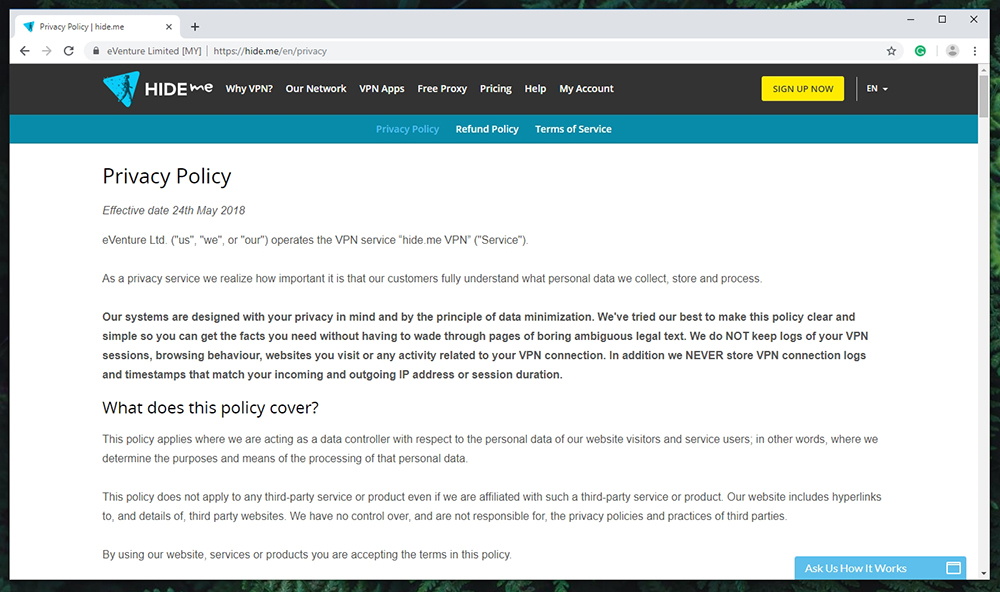This screenshot has width=1000, height=592.
Task: Open the Ask Us How It Works chat
Action: [879, 568]
